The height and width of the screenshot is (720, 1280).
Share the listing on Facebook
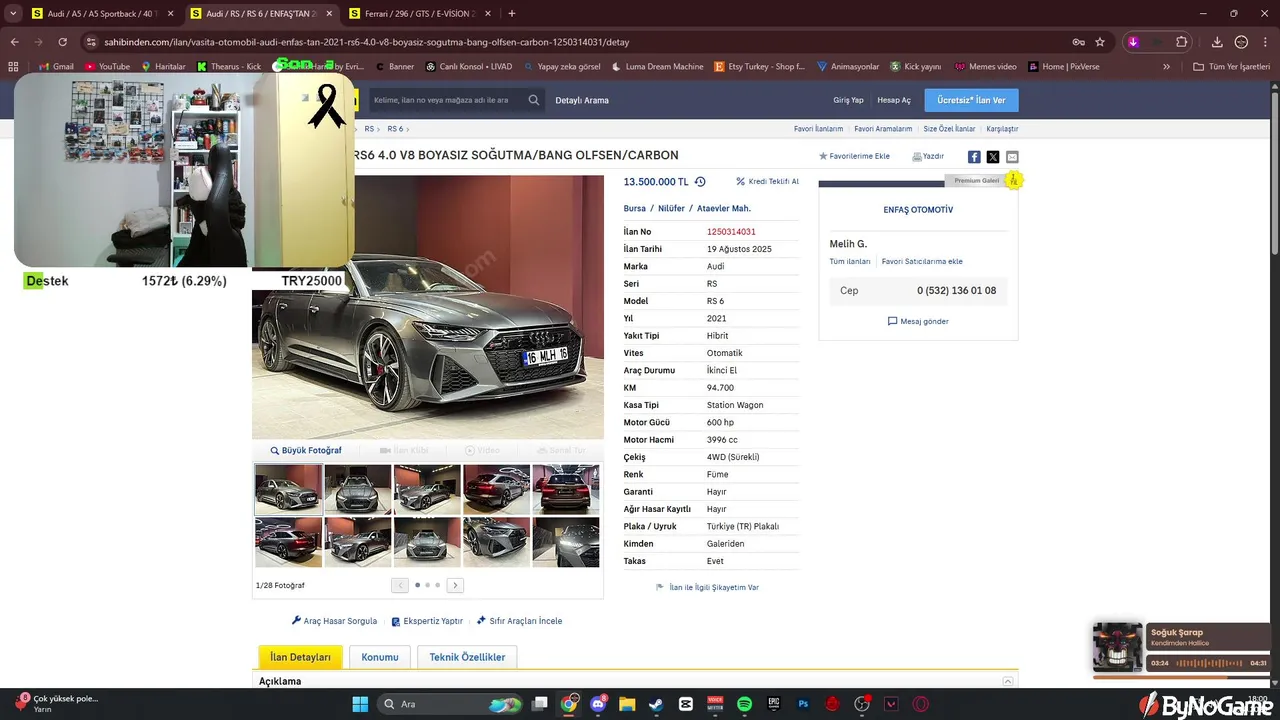click(x=974, y=157)
